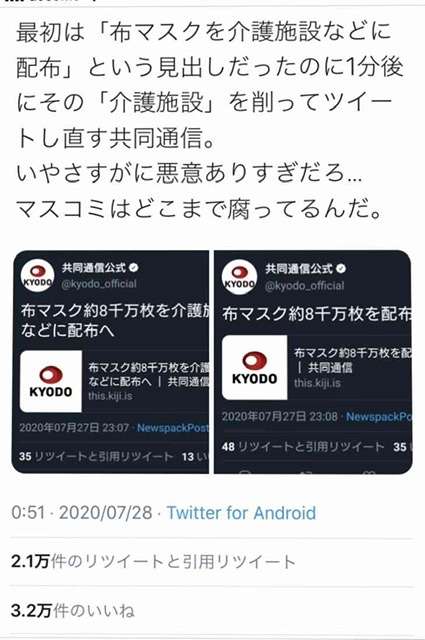Click the 0:51 · 2020/07/28 timestamp
This screenshot has height=640, width=425.
point(82,513)
